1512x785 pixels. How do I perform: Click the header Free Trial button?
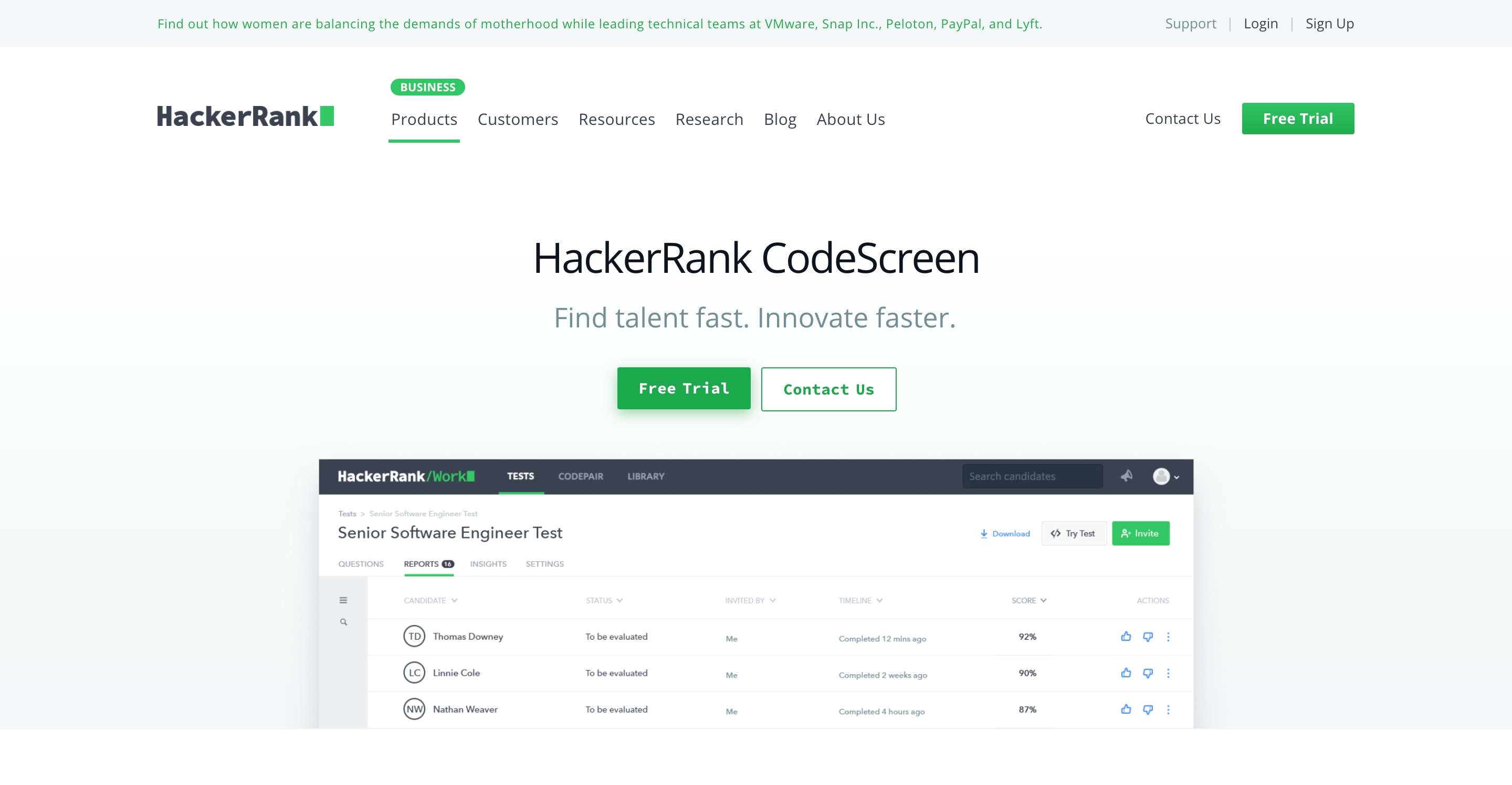tap(1298, 119)
